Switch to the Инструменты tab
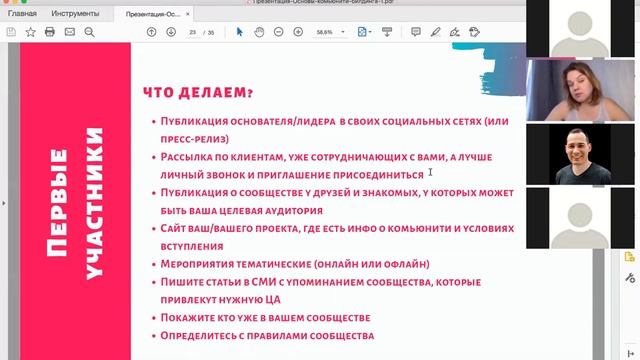The image size is (640, 360). point(75,13)
